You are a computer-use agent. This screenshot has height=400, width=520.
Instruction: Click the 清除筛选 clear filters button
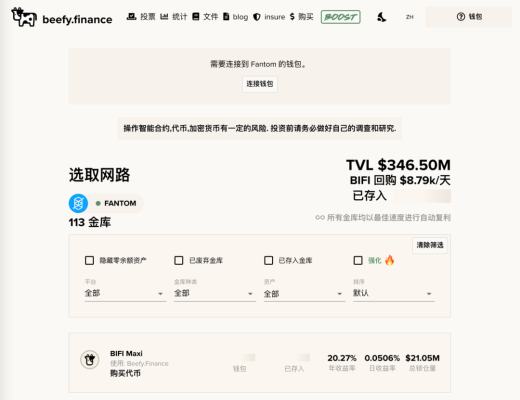pyautogui.click(x=430, y=245)
